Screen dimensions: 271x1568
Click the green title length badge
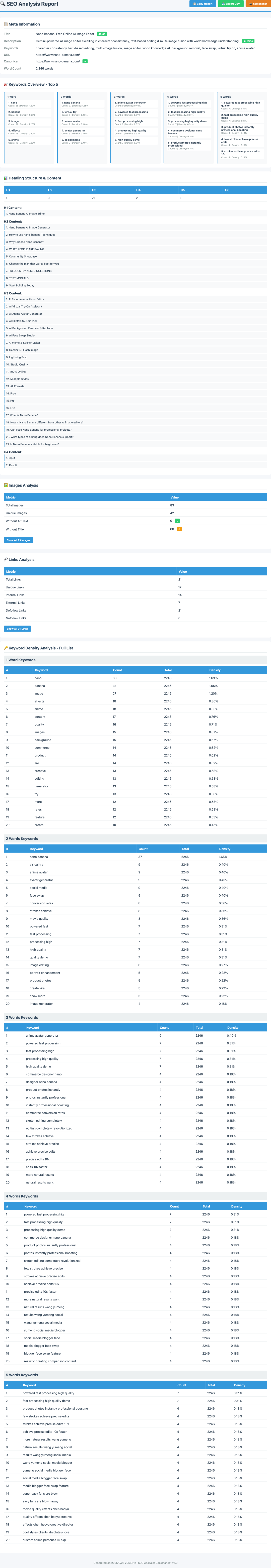point(102,34)
